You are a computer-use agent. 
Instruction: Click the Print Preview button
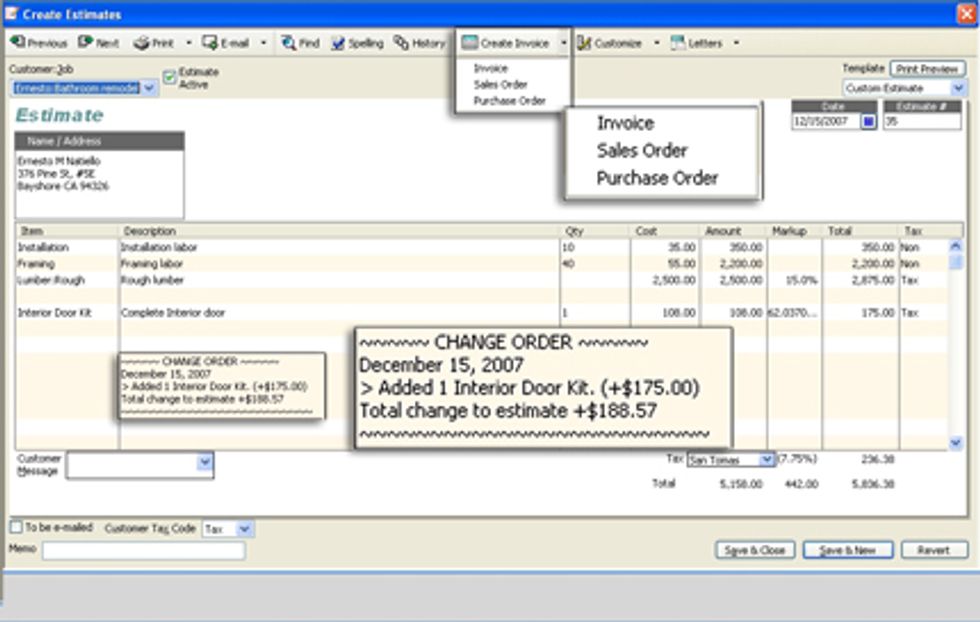tap(928, 69)
